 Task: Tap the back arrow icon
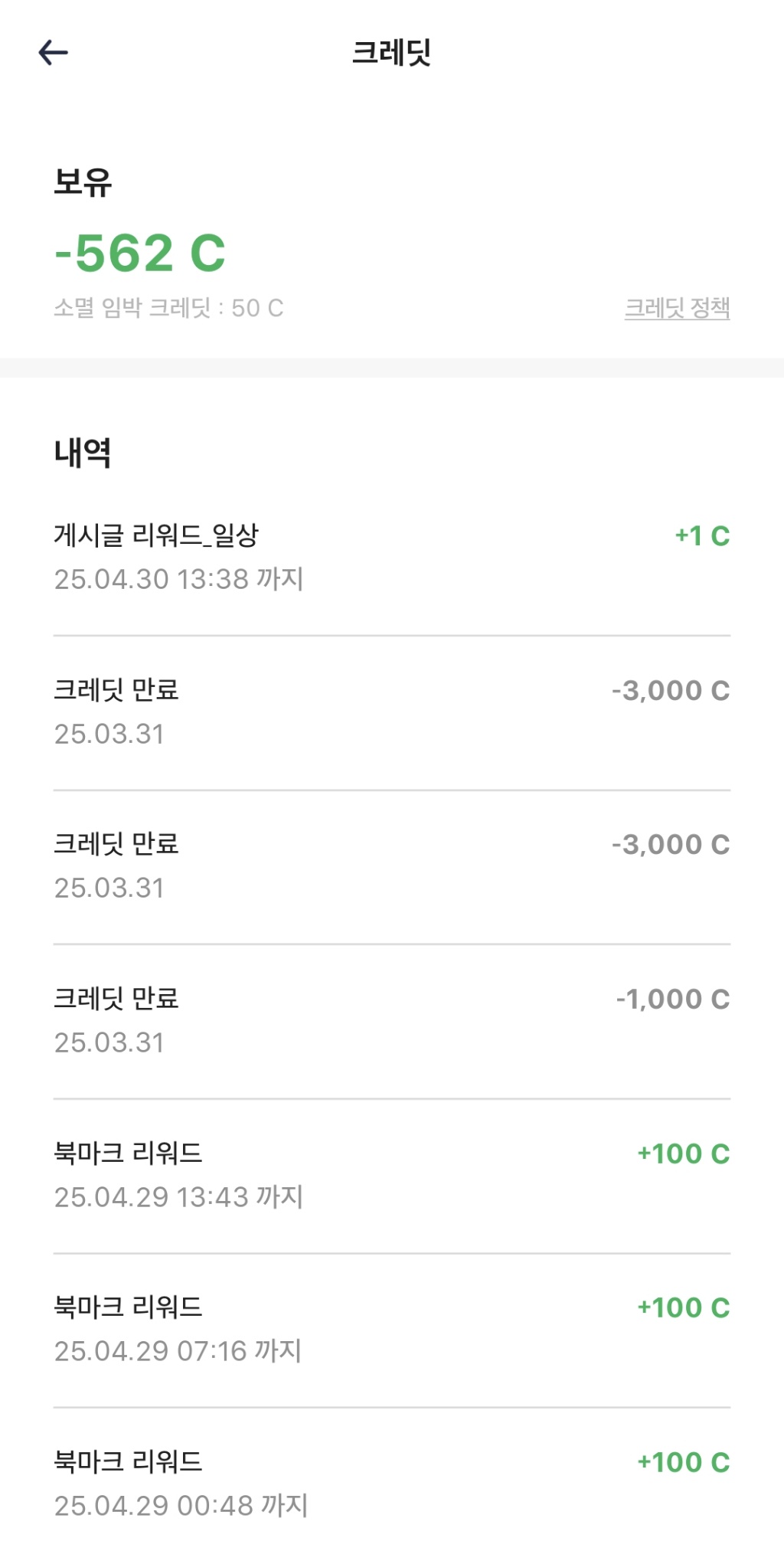(x=54, y=52)
